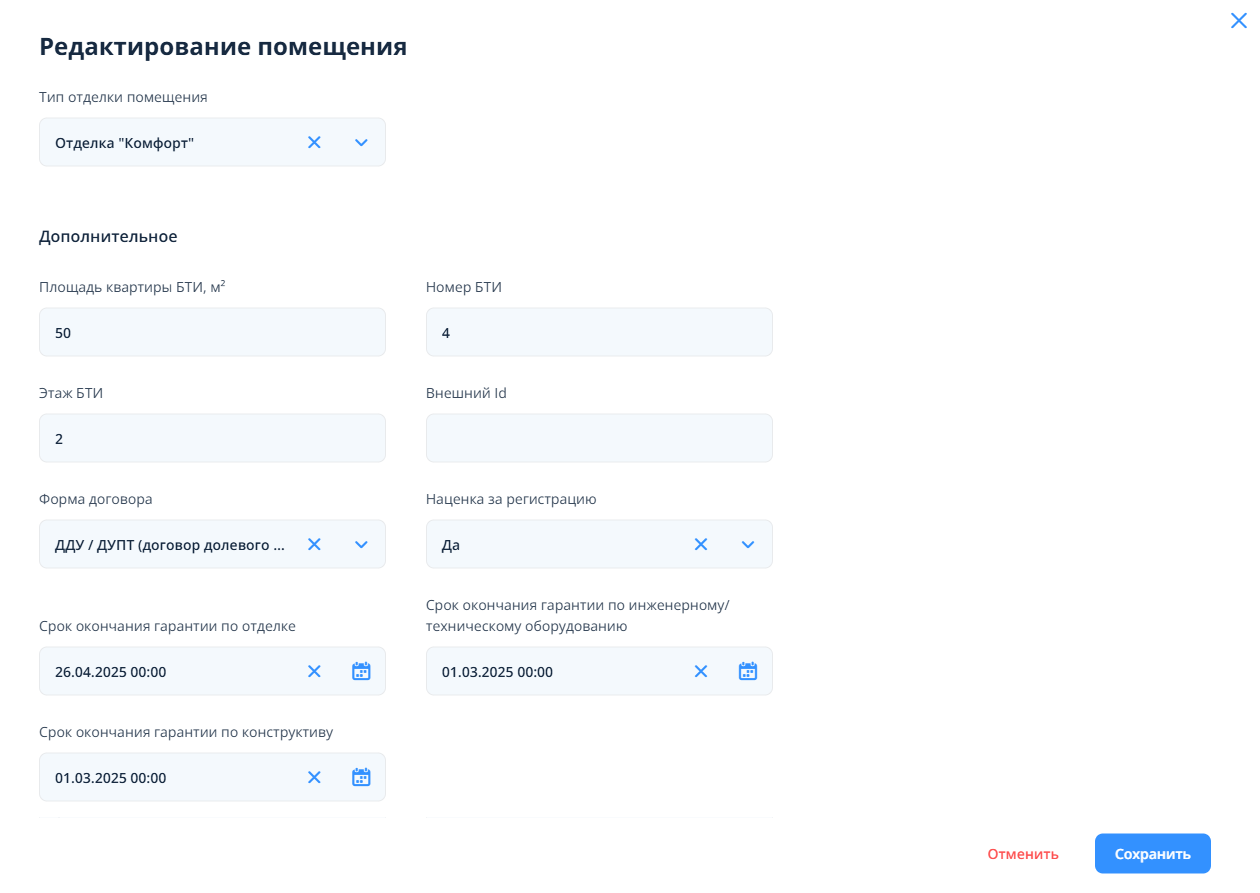
Task: Clear the "Отделка Комфорт" finish type selection
Action: (x=314, y=143)
